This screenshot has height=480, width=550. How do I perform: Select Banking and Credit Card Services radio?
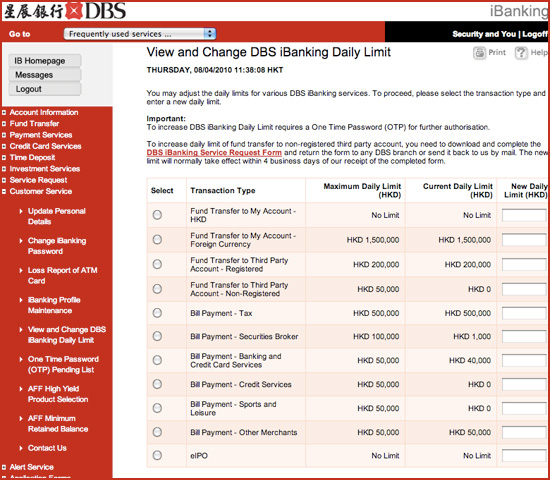(157, 360)
